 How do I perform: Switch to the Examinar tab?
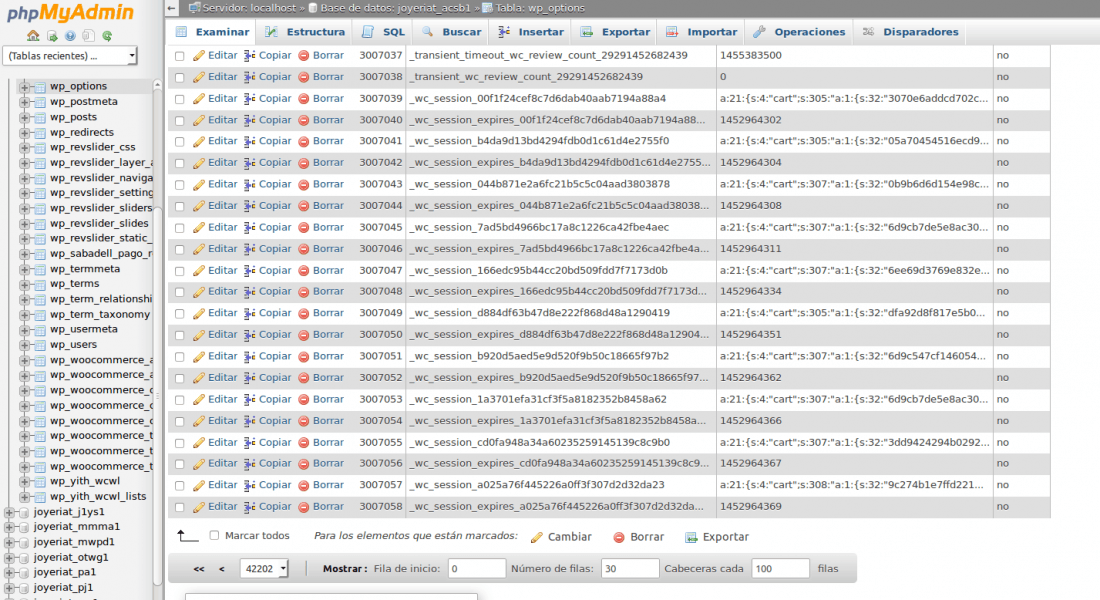pyautogui.click(x=212, y=32)
